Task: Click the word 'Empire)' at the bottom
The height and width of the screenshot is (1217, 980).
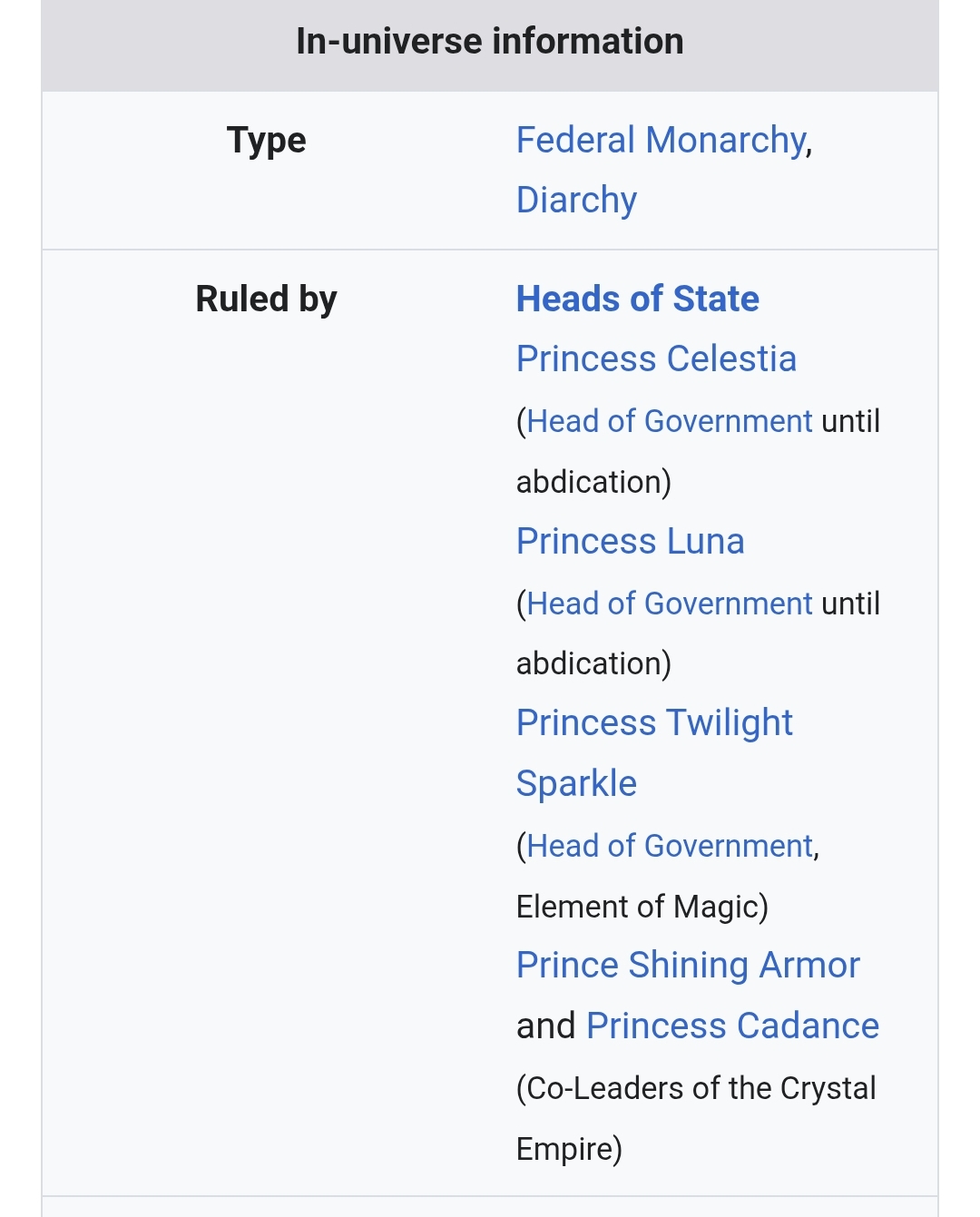Action: coord(569,1149)
